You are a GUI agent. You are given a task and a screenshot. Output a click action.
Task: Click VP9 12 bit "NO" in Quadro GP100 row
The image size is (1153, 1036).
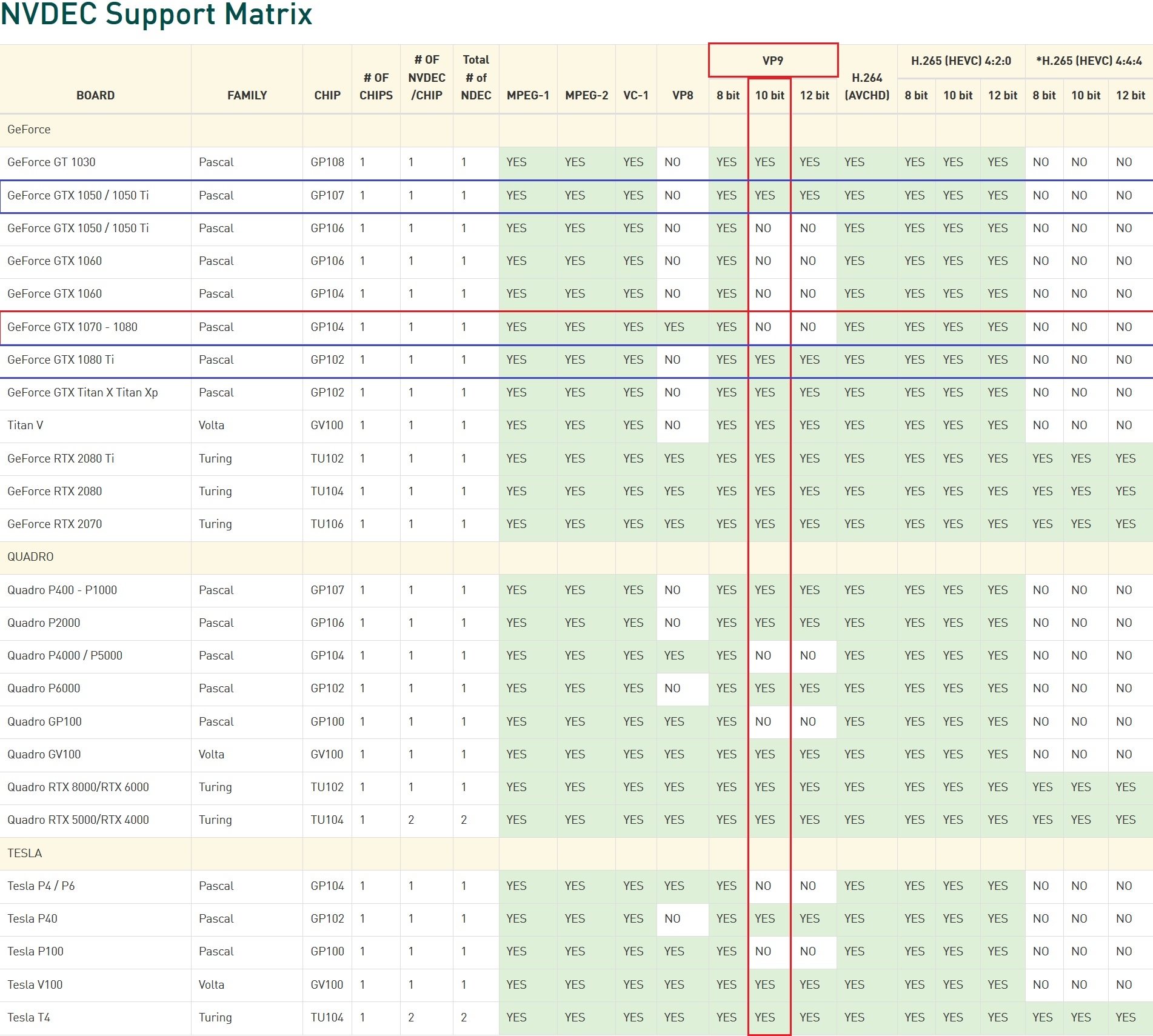[x=808, y=721]
